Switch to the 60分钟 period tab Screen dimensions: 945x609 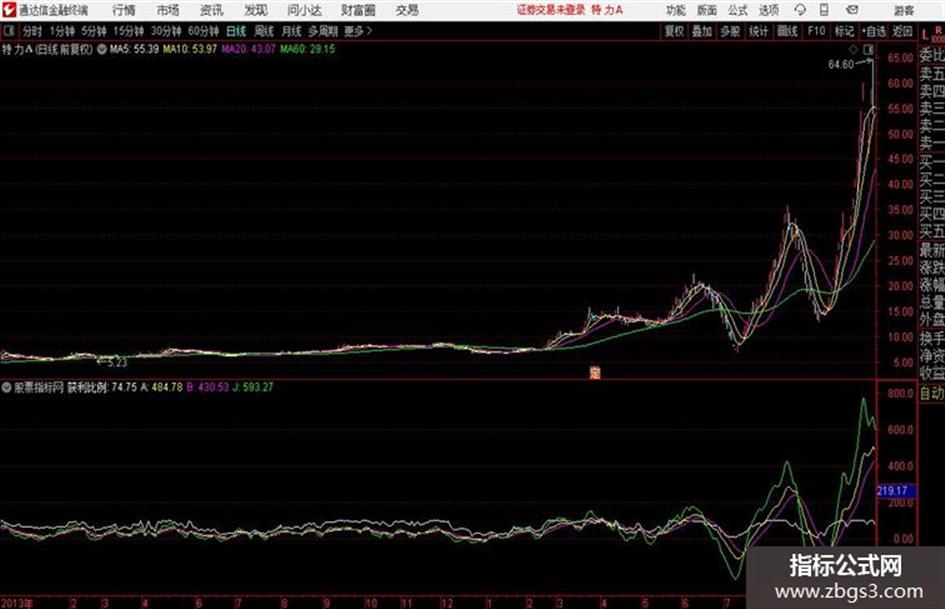[x=203, y=31]
